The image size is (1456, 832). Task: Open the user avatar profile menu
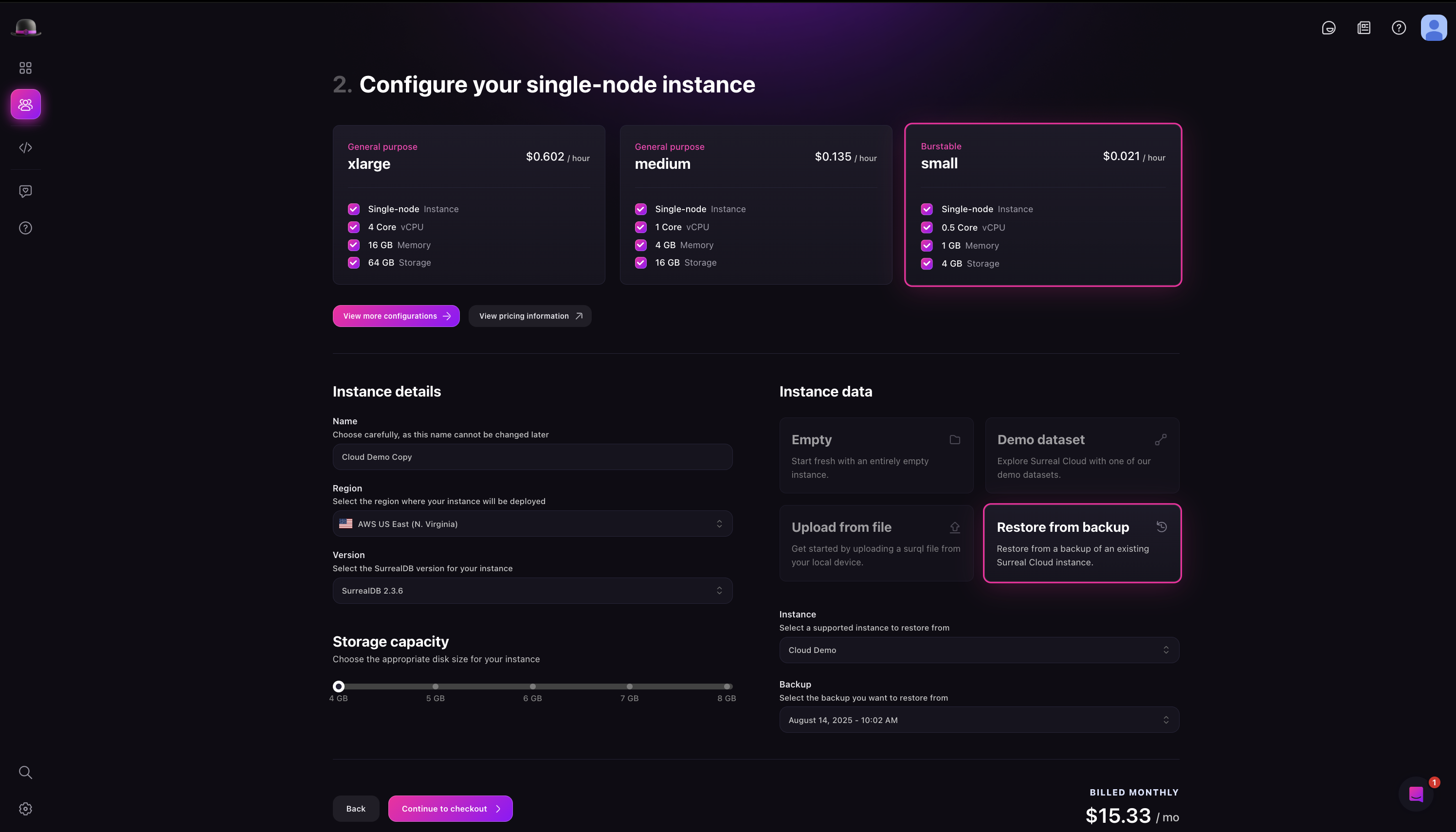point(1433,27)
